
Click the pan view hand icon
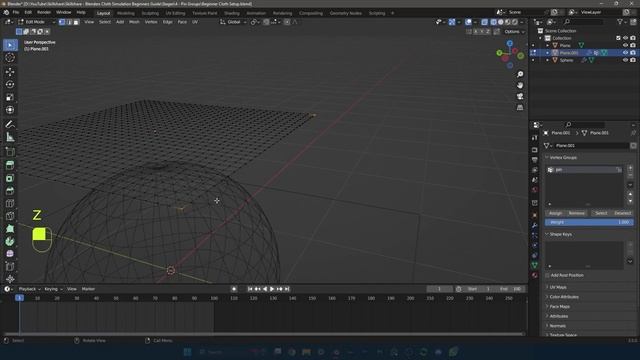[520, 85]
